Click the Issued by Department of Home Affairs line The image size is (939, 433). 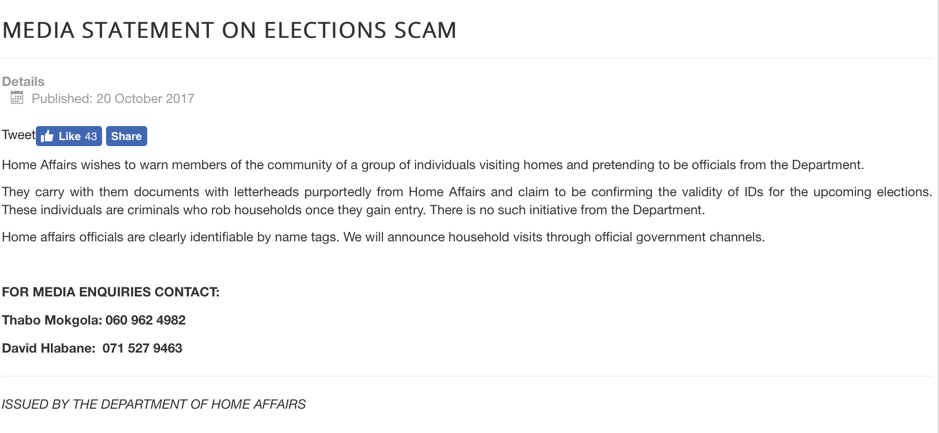point(154,405)
